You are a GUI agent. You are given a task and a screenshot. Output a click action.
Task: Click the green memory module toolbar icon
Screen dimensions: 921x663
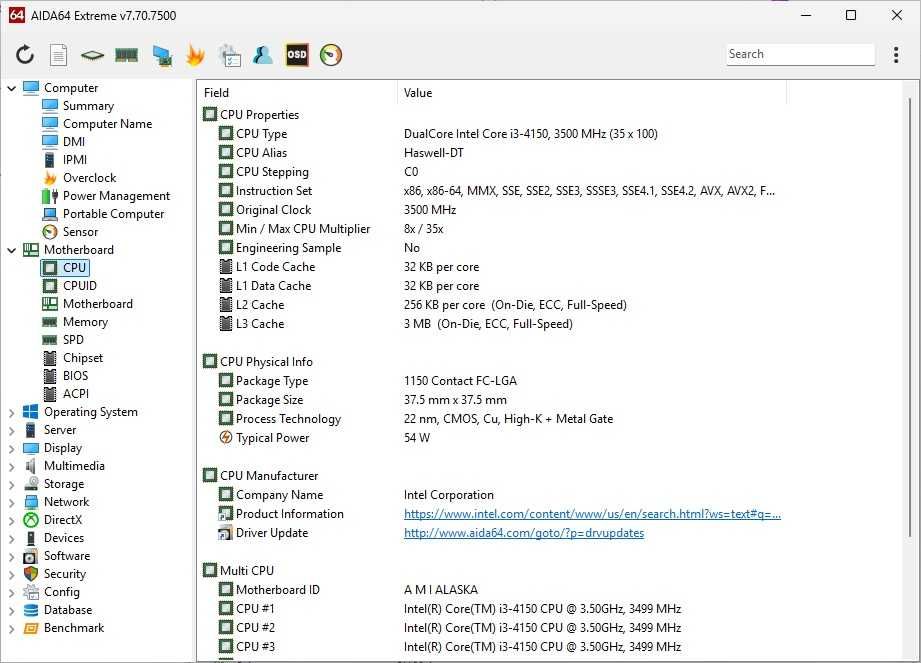[x=126, y=55]
